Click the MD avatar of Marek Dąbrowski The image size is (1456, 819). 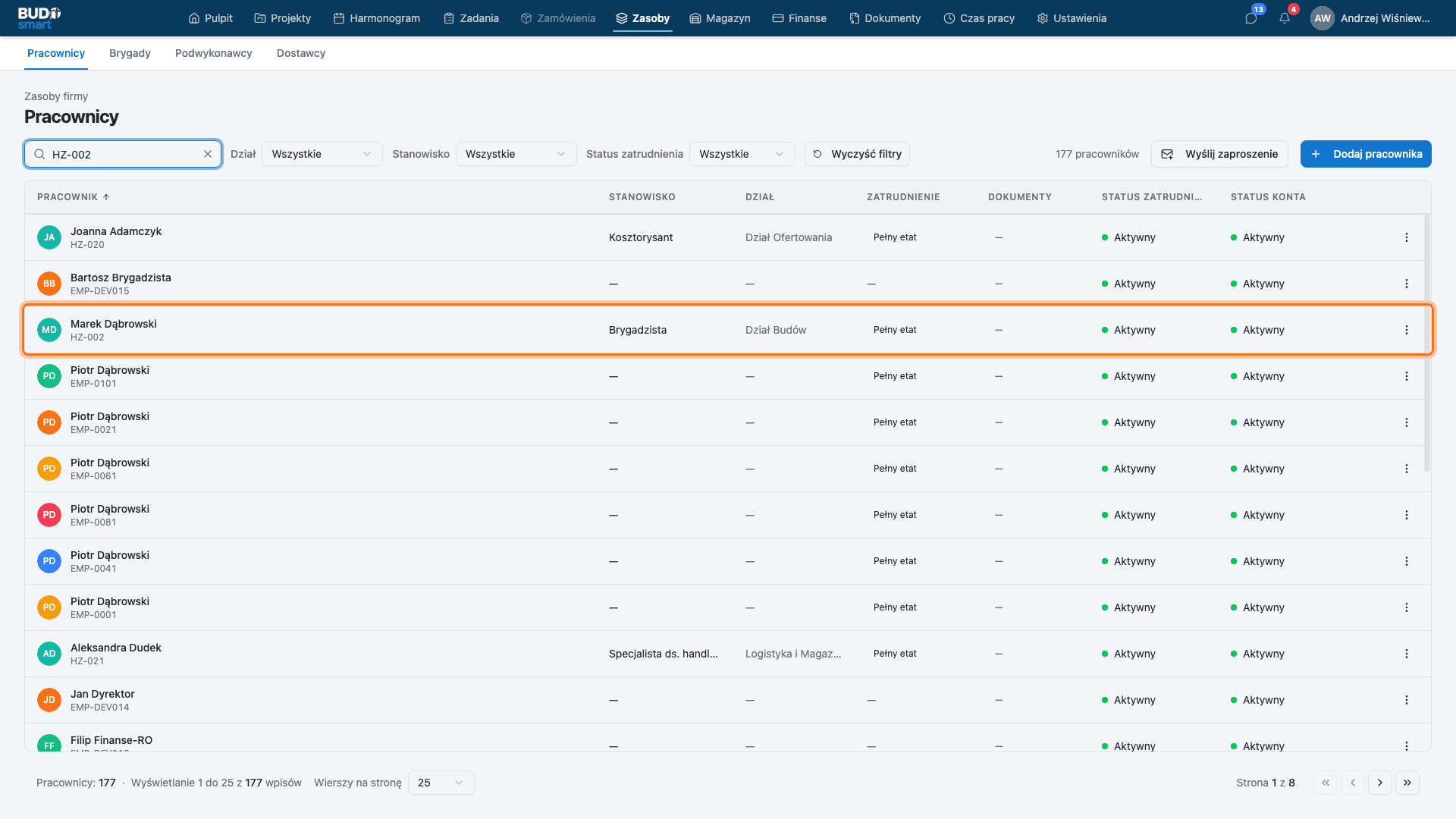(x=49, y=330)
